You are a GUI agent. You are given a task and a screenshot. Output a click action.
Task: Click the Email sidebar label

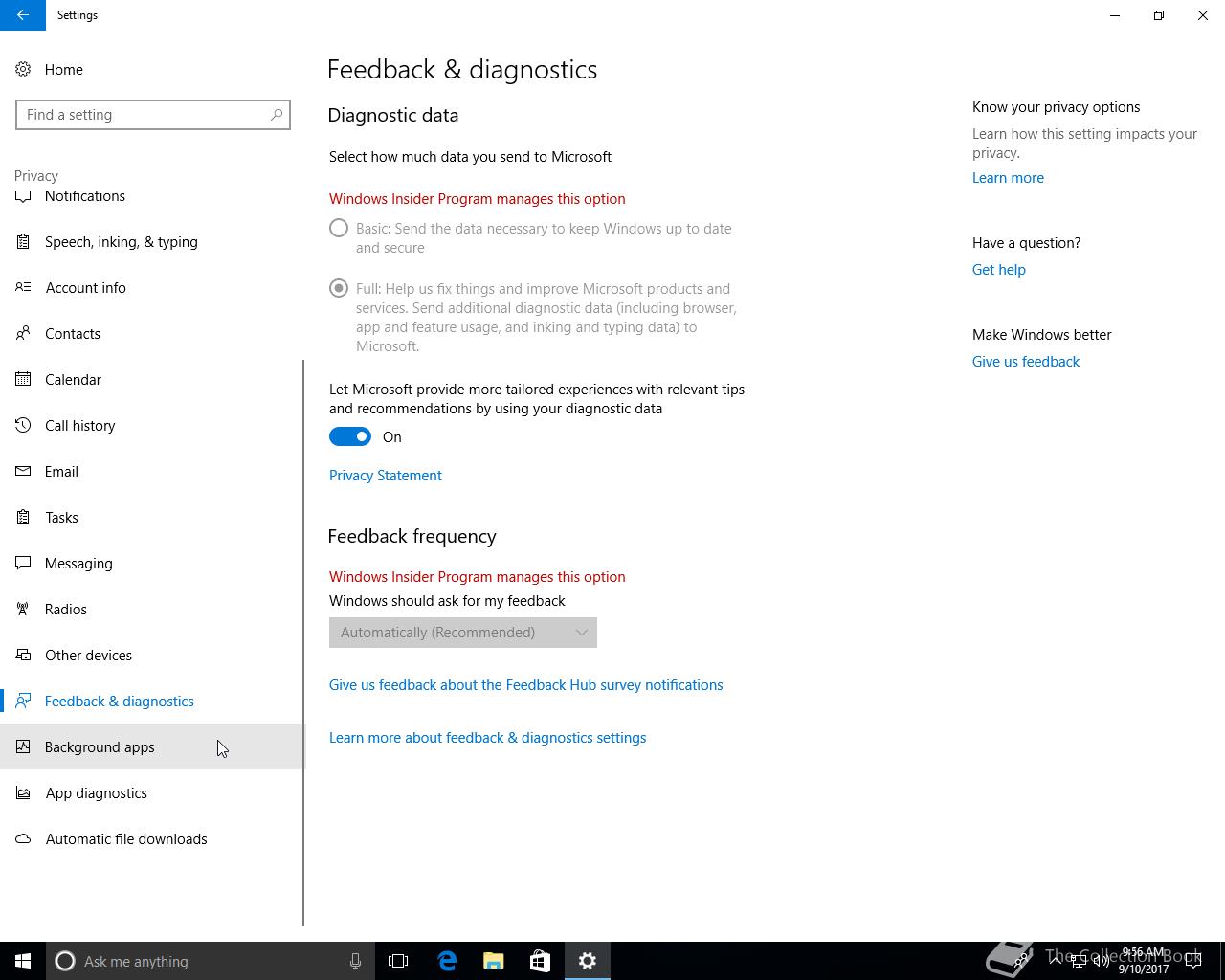61,472
